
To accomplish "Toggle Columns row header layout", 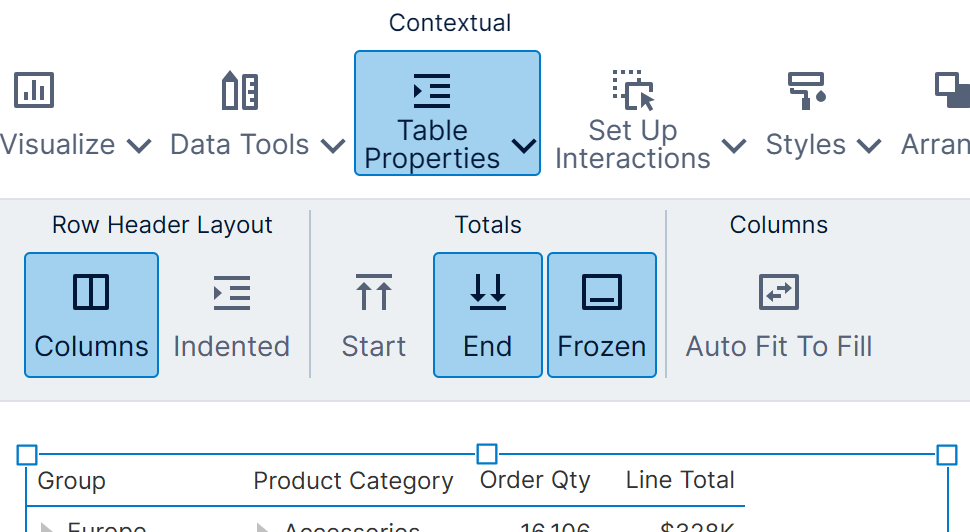I will pos(91,315).
